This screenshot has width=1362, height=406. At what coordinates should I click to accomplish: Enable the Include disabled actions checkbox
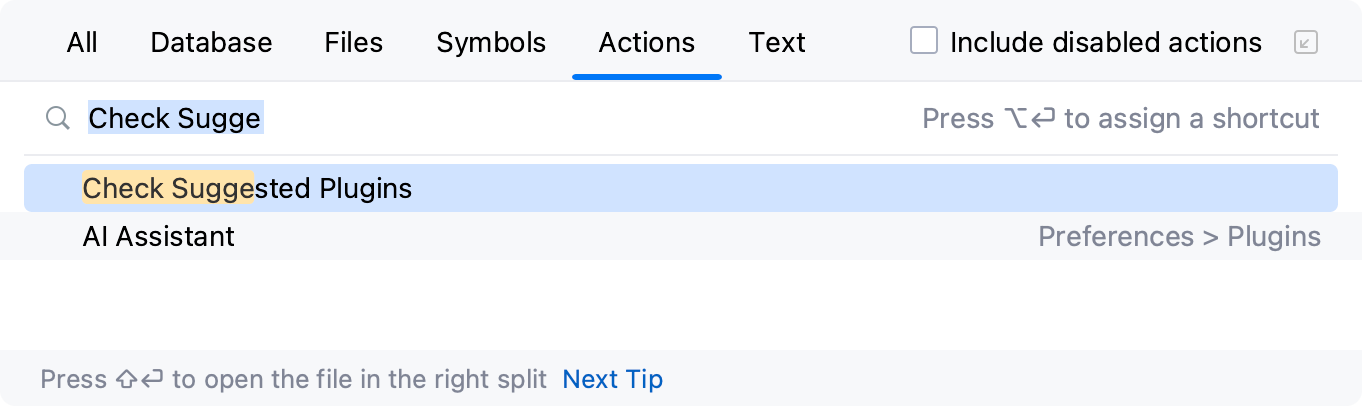[924, 42]
